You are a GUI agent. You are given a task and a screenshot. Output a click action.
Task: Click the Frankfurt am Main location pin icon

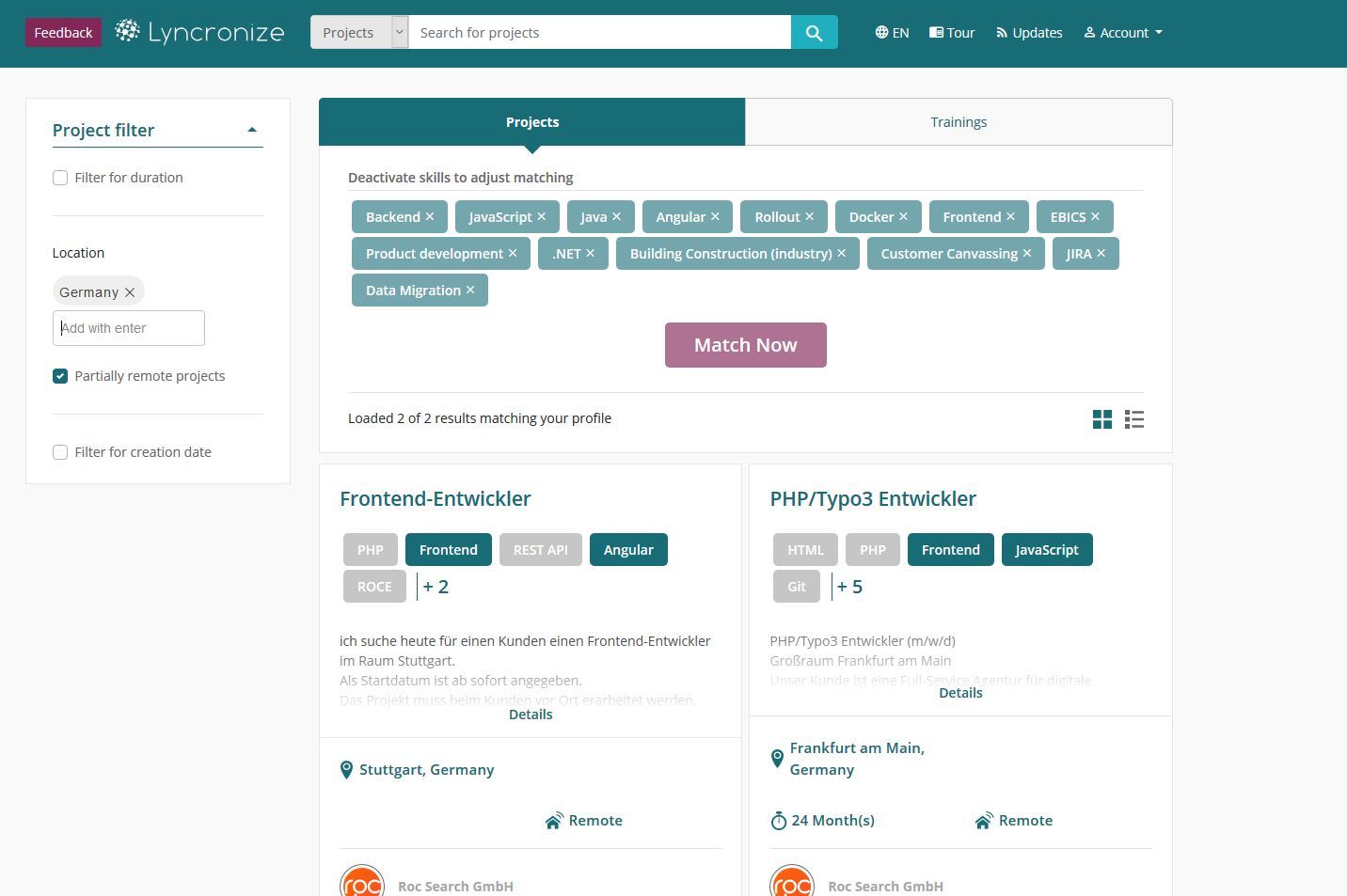(x=777, y=759)
